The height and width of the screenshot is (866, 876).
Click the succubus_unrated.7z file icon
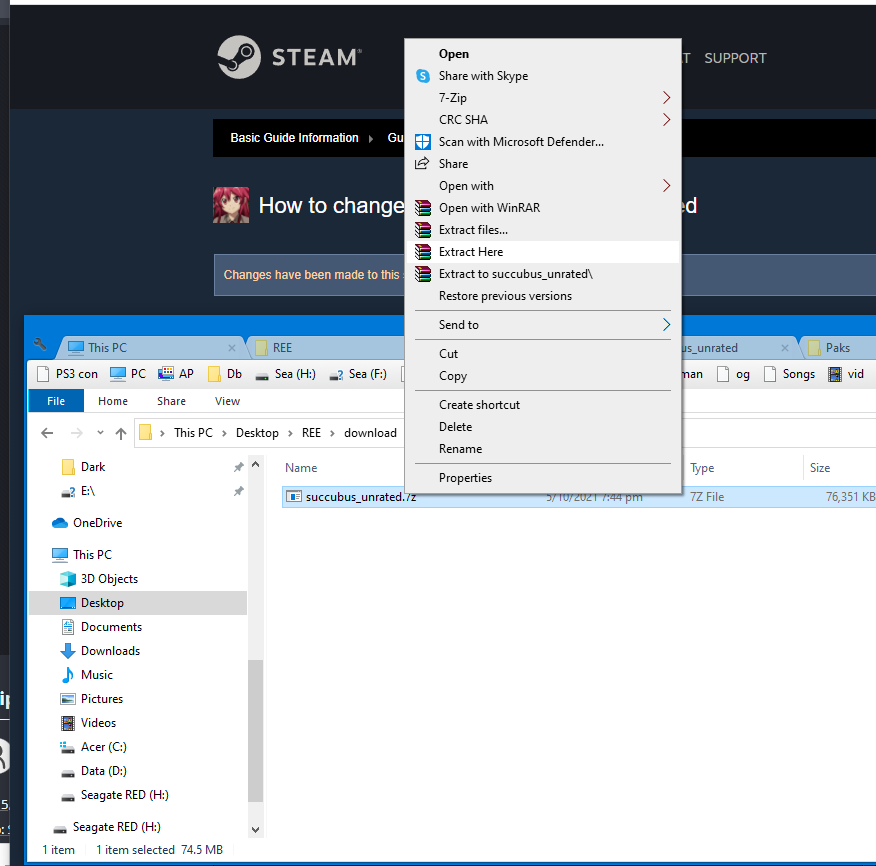294,496
